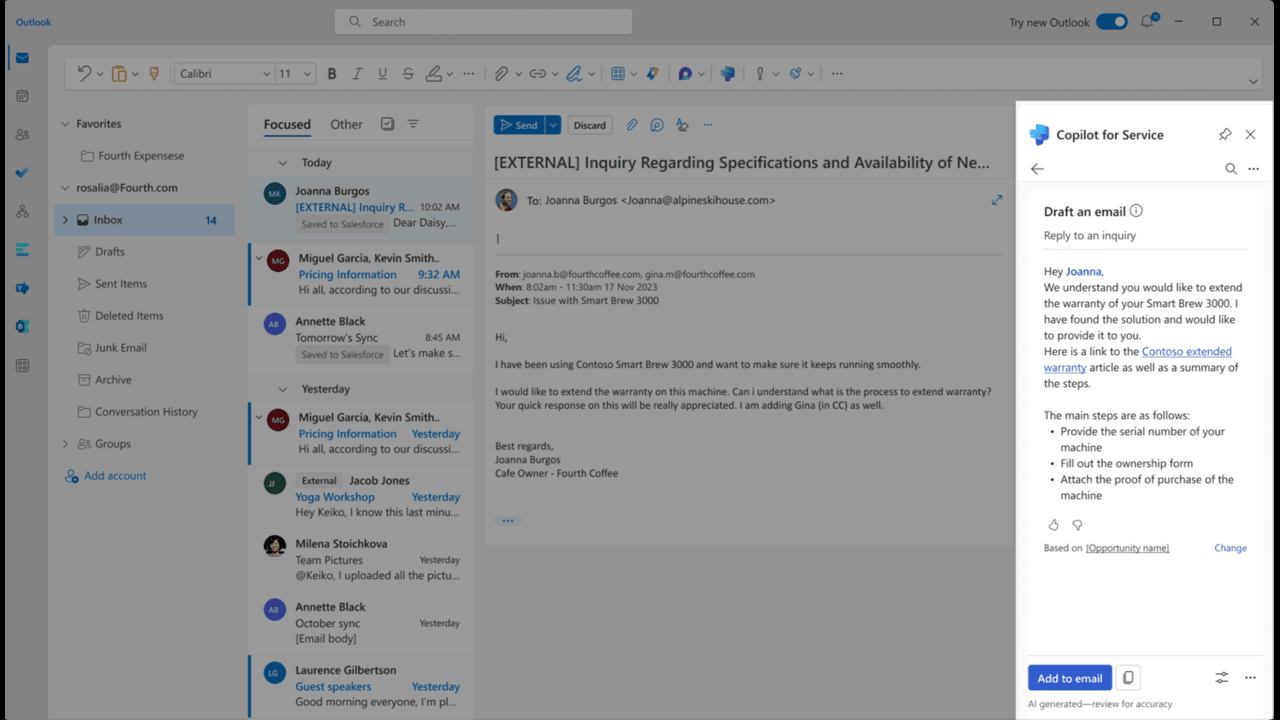Toggle underline formatting
Image resolution: width=1280 pixels, height=720 pixels.
[383, 73]
